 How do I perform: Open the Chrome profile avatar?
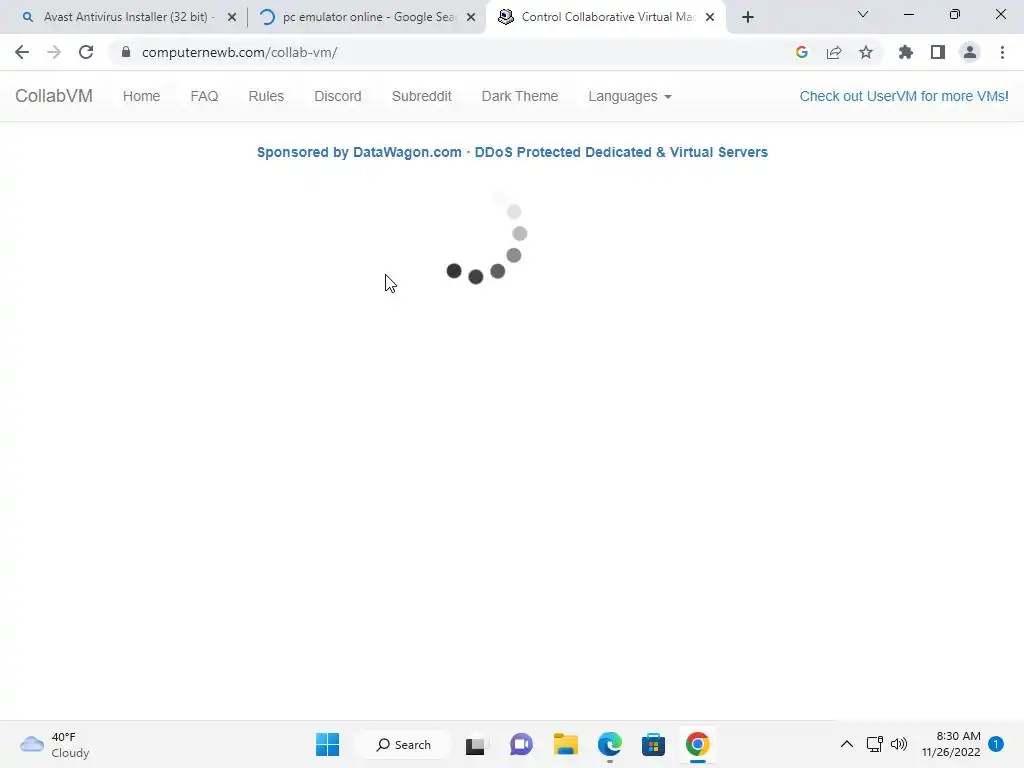[x=970, y=52]
